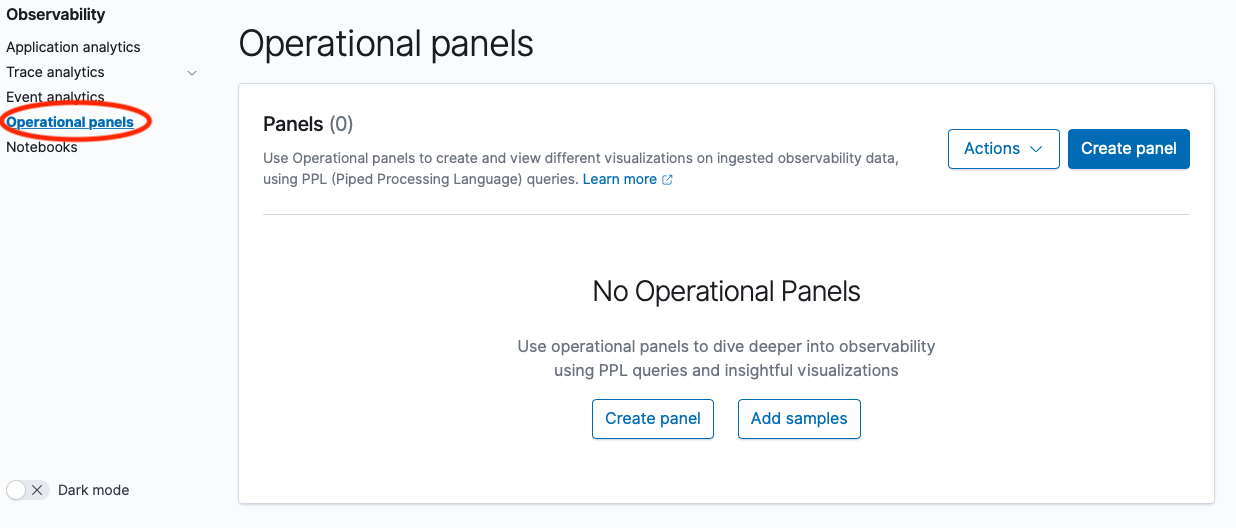This screenshot has height=528, width=1236.
Task: Click the No Operational Panels empty-state heading
Action: (x=726, y=292)
